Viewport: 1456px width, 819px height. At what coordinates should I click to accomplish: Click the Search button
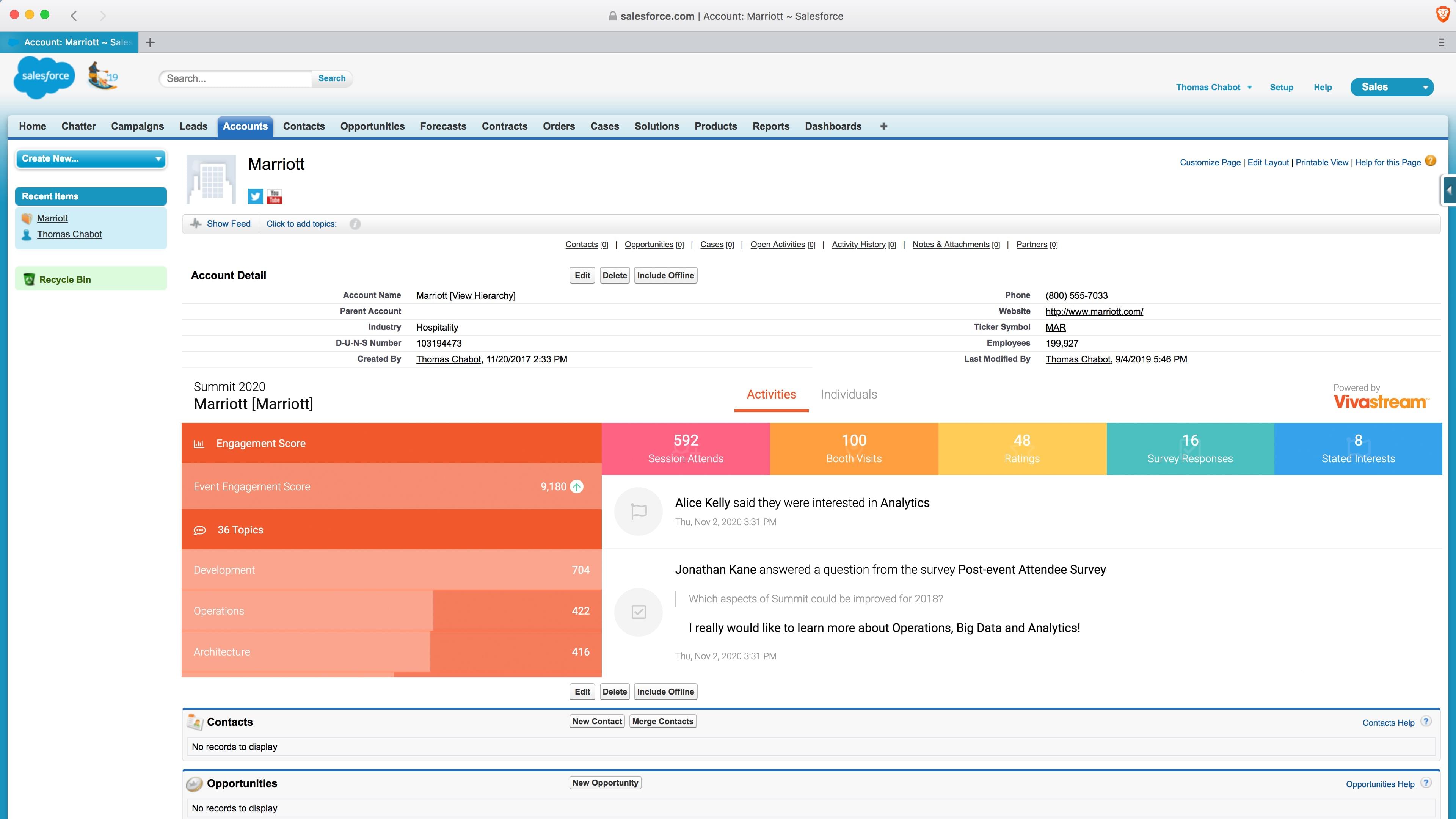coord(332,78)
